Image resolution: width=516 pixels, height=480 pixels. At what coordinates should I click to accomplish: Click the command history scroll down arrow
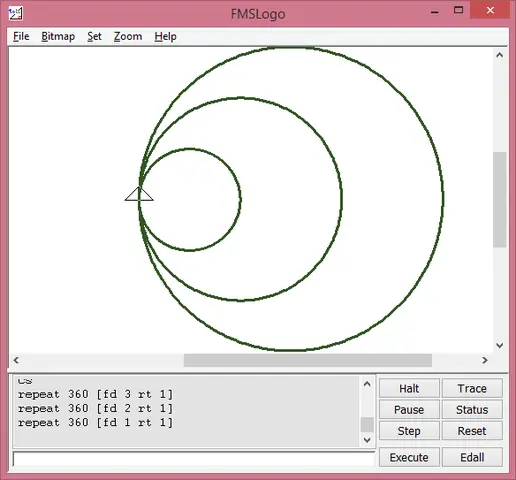point(367,440)
